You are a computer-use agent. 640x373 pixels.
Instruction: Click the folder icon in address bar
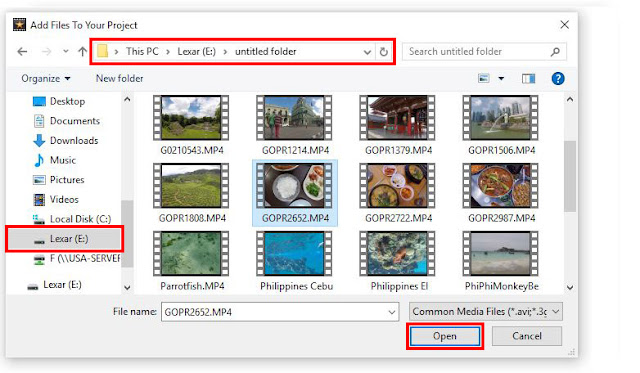(102, 51)
